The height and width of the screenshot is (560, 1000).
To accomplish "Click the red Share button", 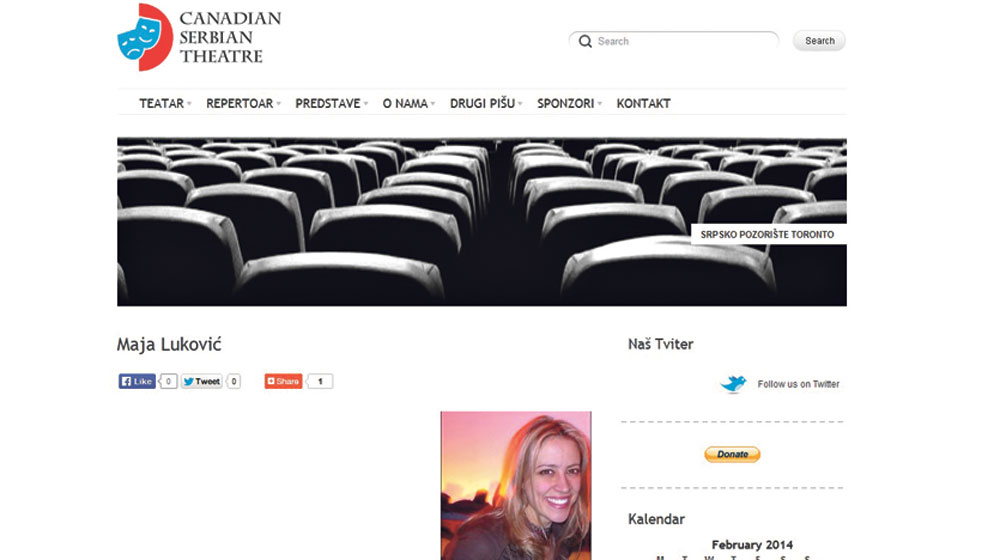I will [283, 381].
